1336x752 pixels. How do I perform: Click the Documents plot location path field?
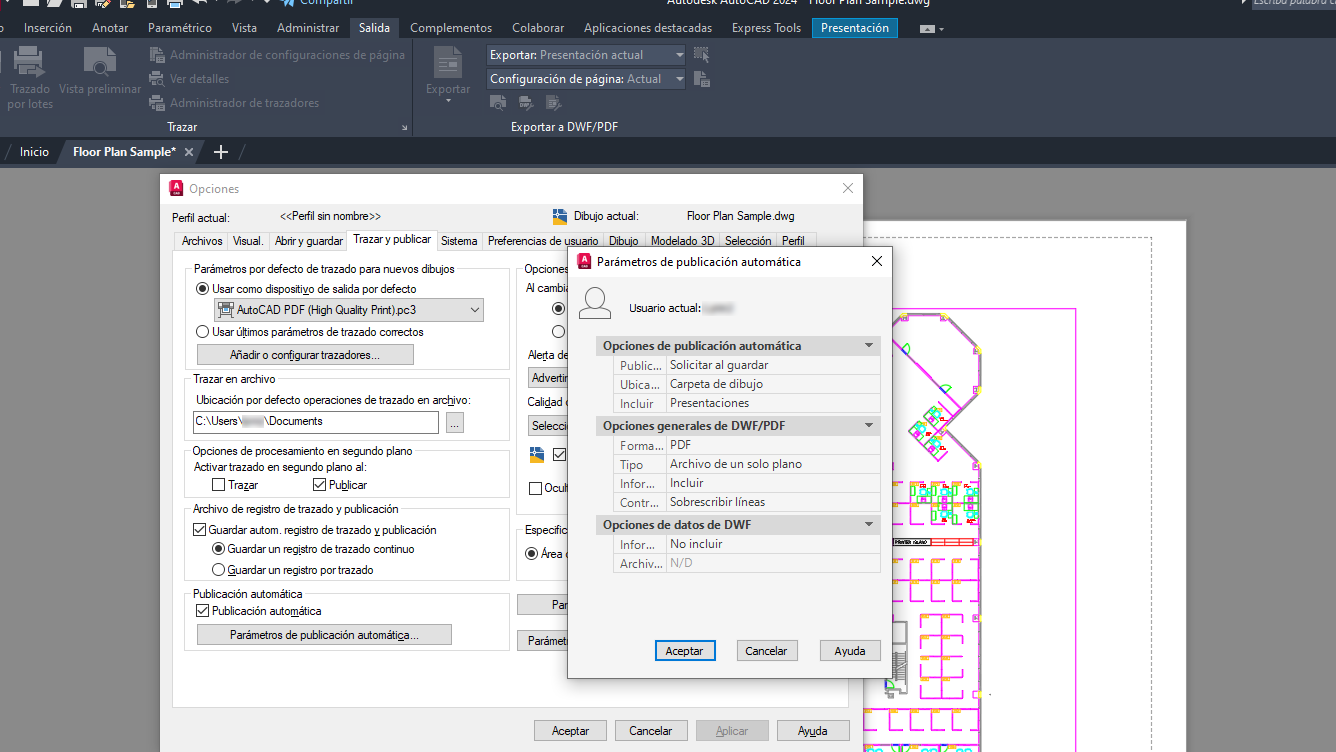[x=316, y=422]
